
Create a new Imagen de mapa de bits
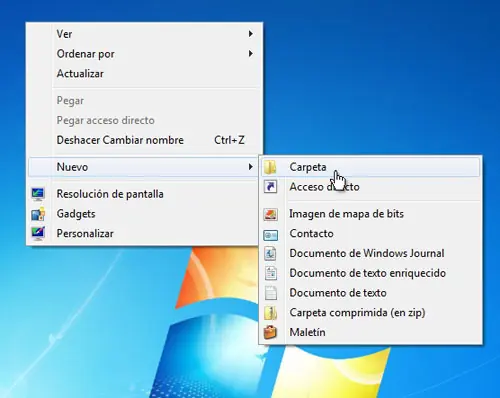371,214
